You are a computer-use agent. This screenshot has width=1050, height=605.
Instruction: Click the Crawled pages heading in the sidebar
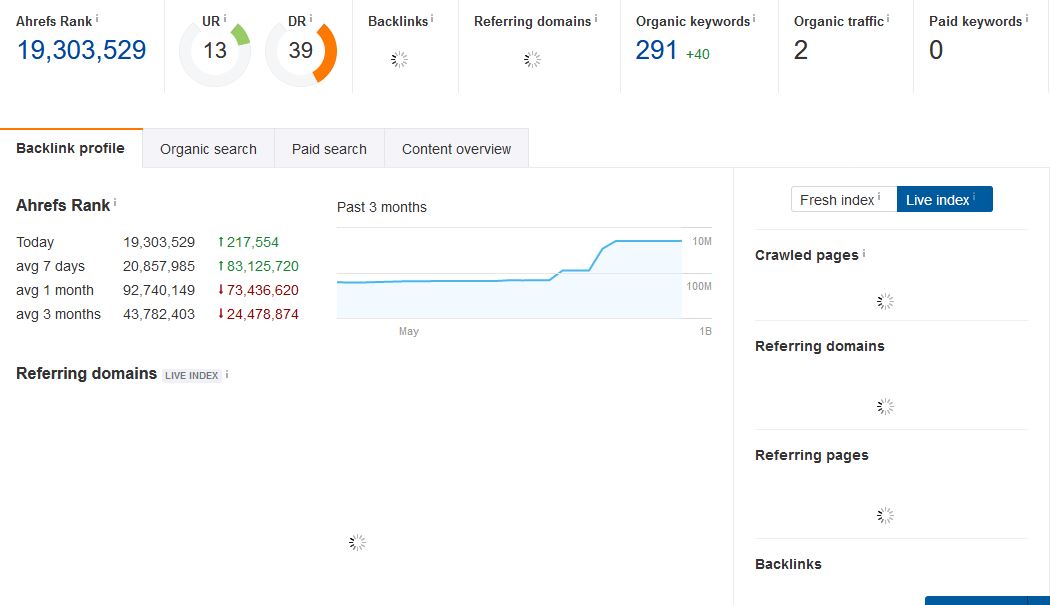pyautogui.click(x=806, y=255)
